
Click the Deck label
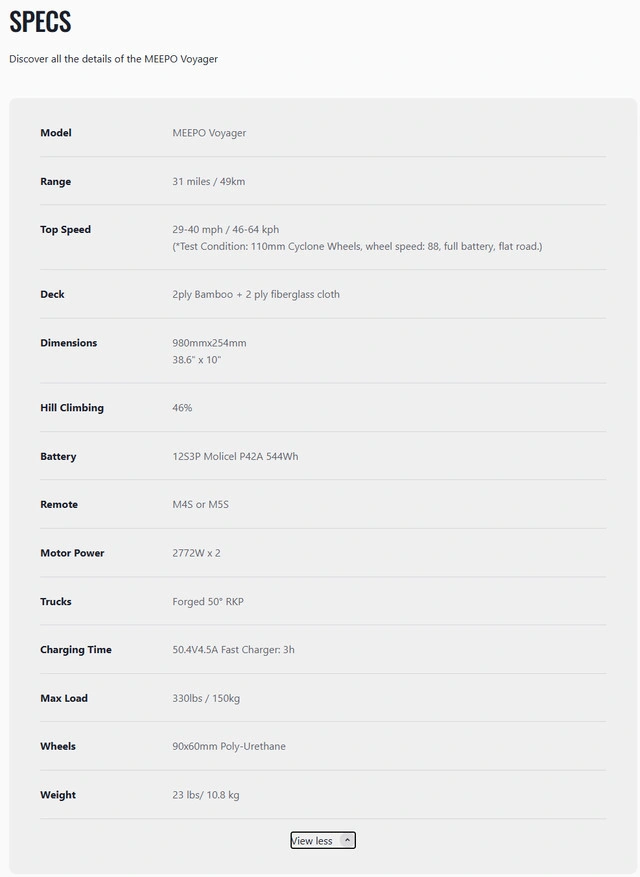click(x=53, y=294)
